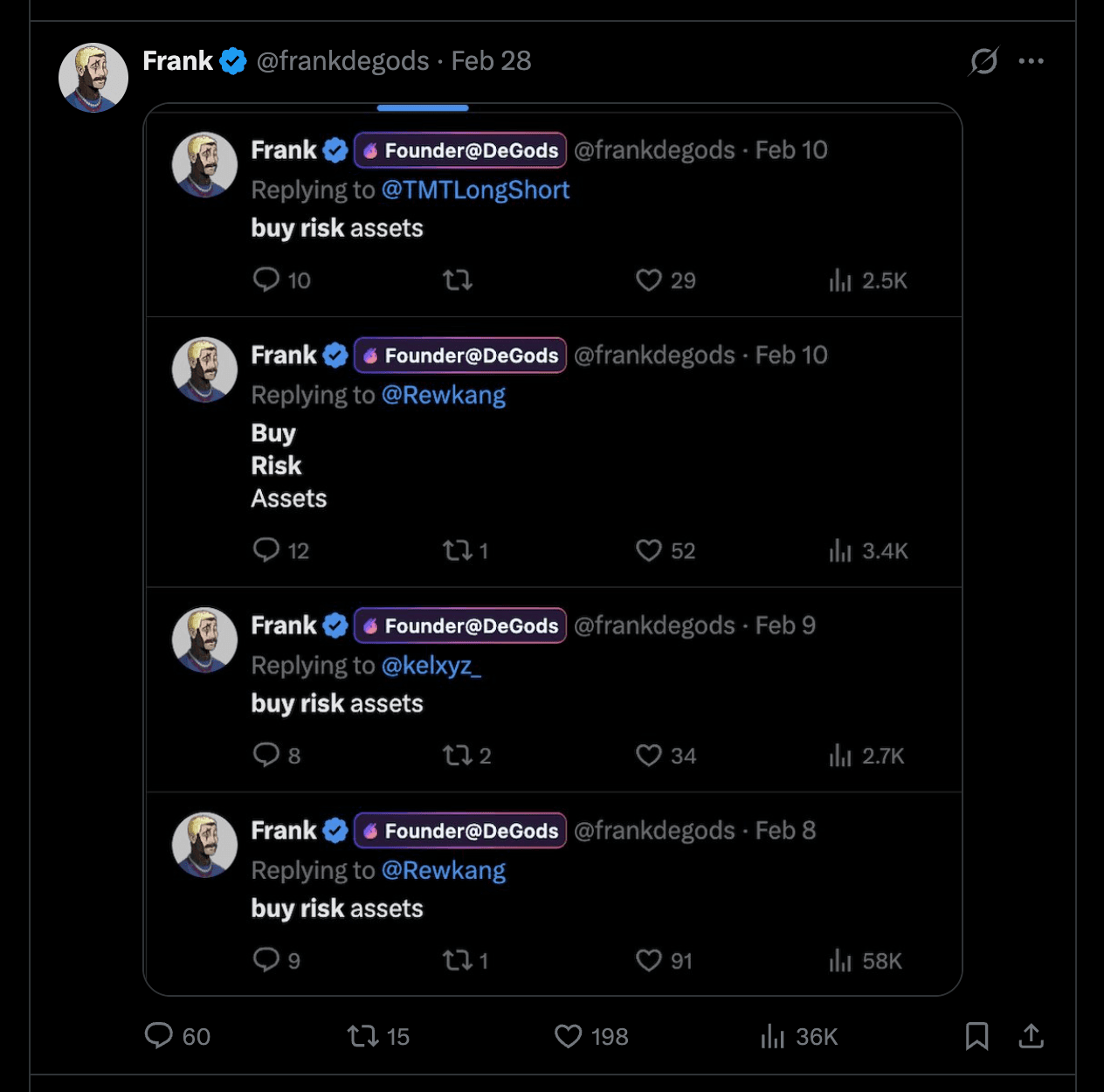Open the share menu for the main post
Viewport: 1104px width, 1092px height.
pyautogui.click(x=1031, y=1036)
